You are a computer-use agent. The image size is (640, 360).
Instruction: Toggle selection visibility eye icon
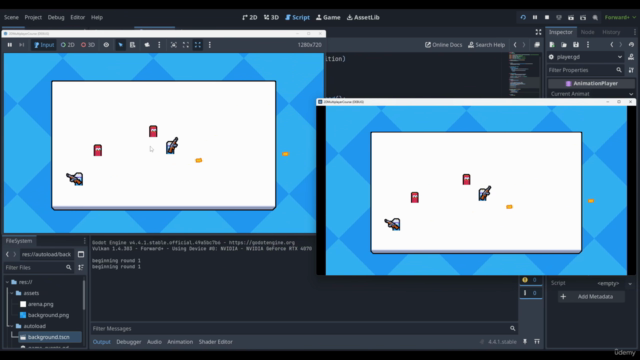click(106, 45)
